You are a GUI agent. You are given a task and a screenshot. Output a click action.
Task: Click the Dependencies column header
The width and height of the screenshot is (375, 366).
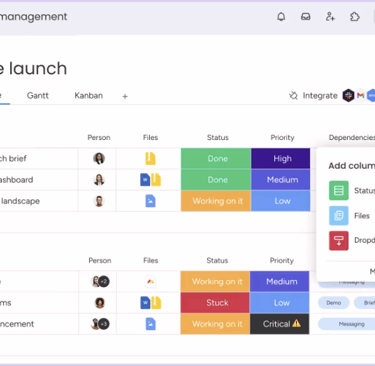[x=352, y=137]
